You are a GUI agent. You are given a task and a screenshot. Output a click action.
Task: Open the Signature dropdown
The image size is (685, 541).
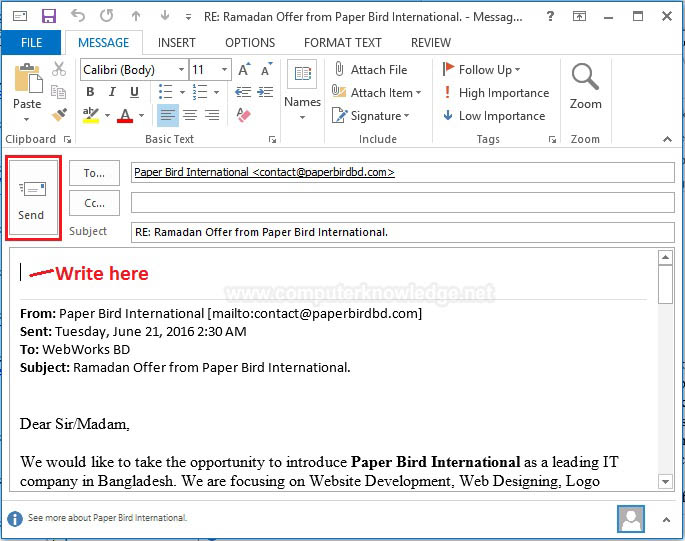[x=370, y=115]
